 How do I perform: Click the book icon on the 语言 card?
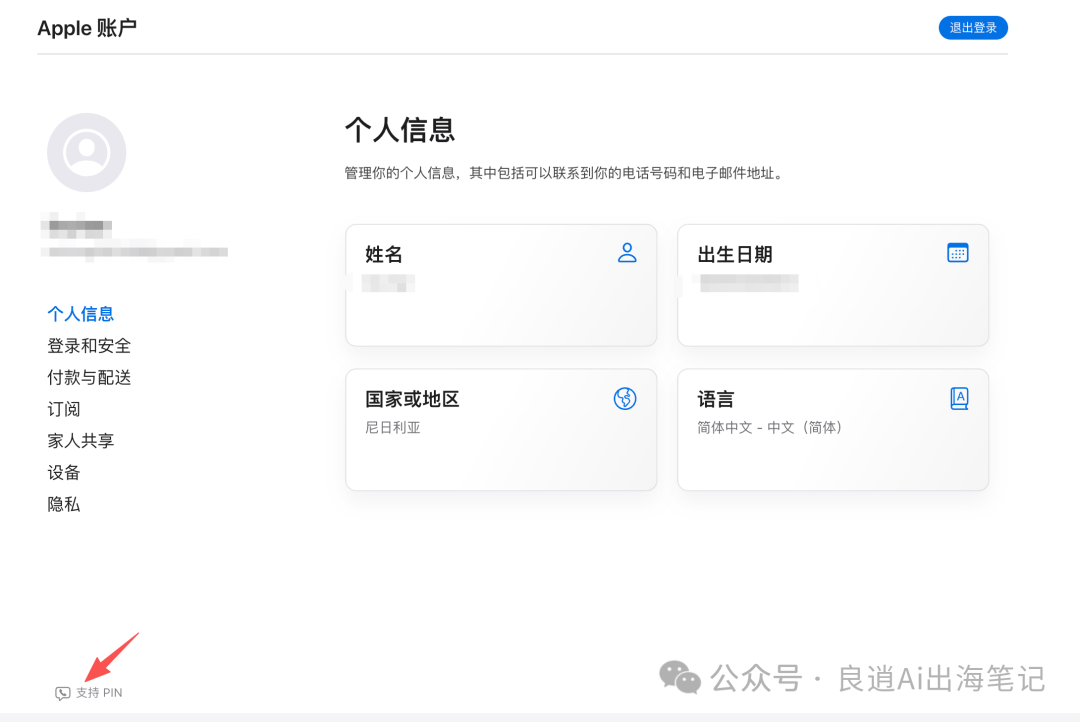pyautogui.click(x=959, y=398)
